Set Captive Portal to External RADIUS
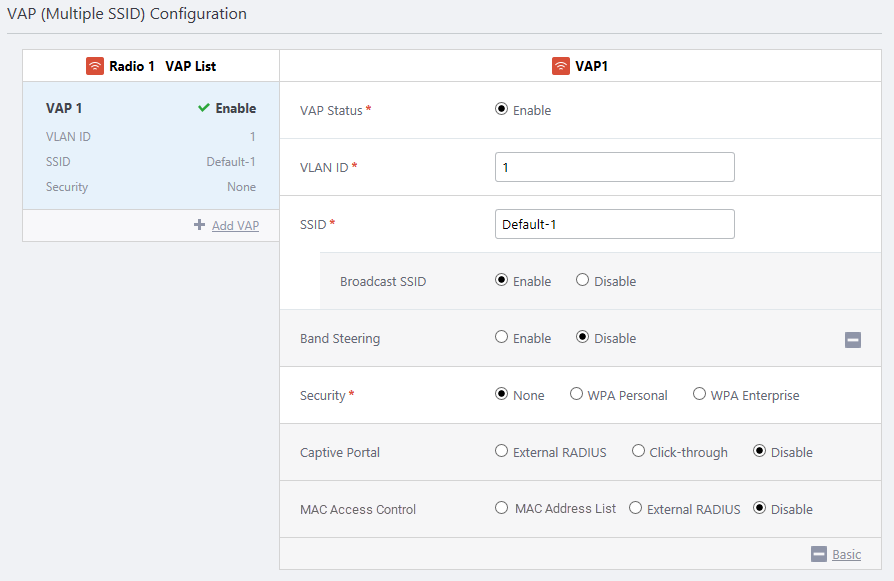Image resolution: width=894 pixels, height=581 pixels. coord(502,451)
